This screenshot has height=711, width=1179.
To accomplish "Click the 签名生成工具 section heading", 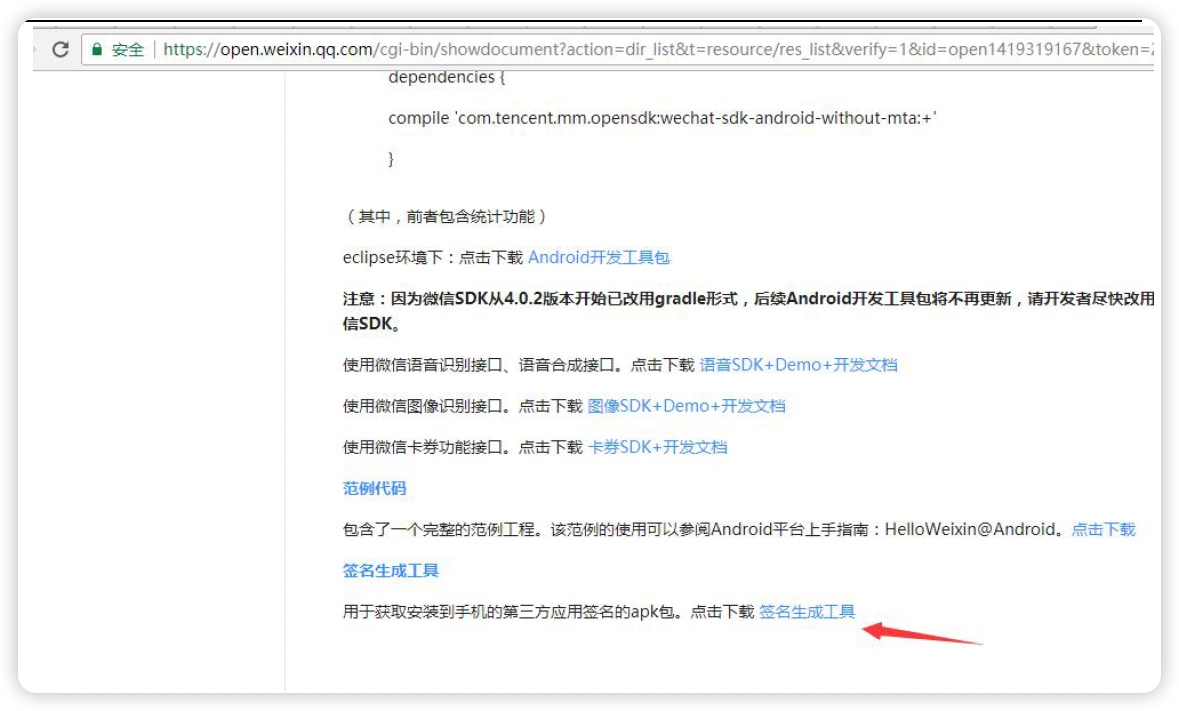I will pyautogui.click(x=391, y=570).
